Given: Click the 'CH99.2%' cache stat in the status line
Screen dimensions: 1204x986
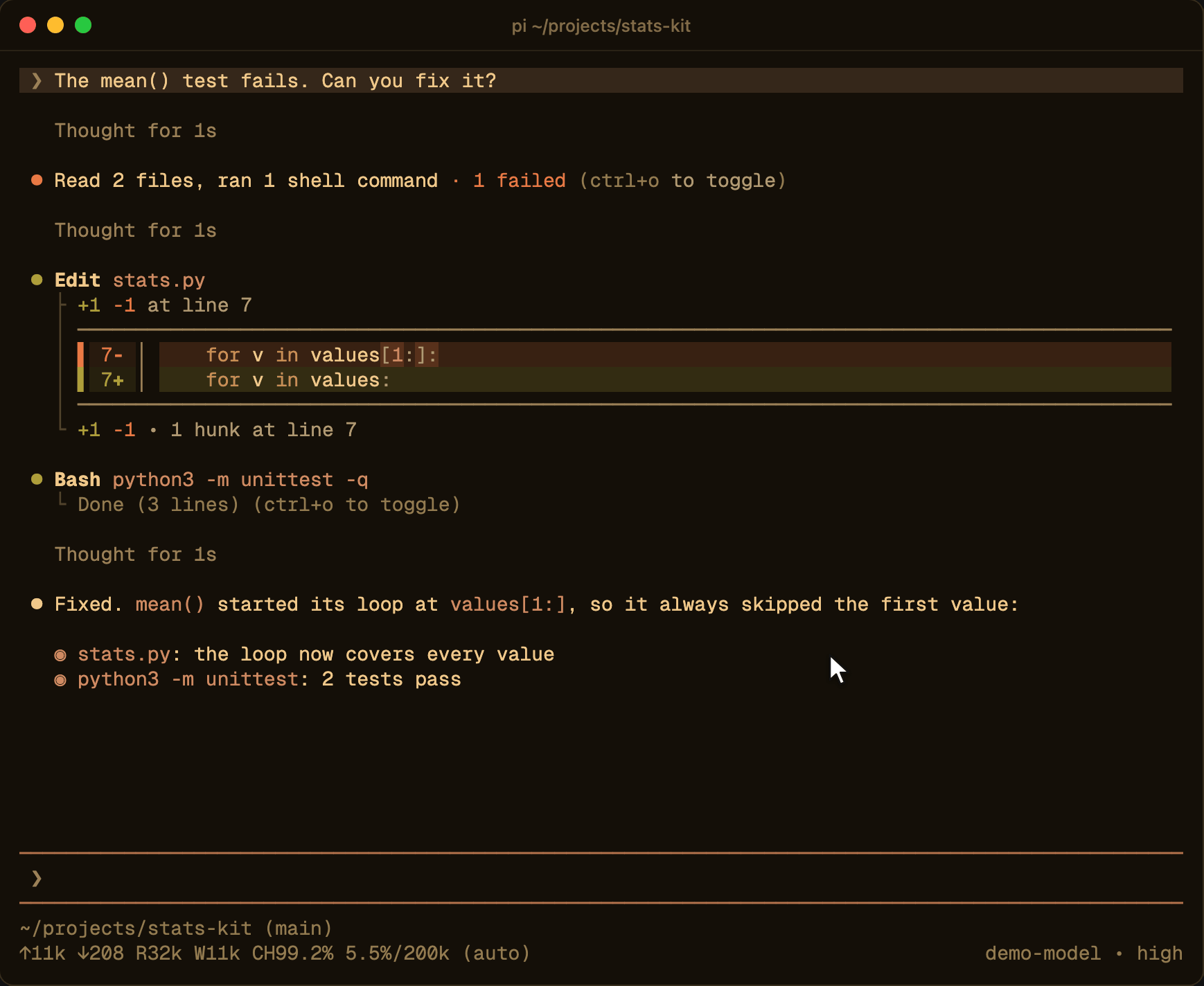Looking at the screenshot, I should pos(292,953).
